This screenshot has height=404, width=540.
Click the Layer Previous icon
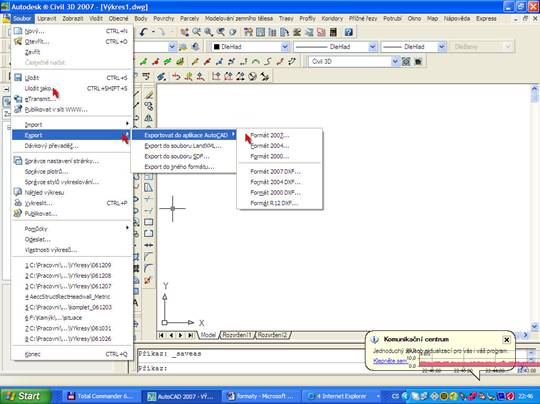point(195,47)
